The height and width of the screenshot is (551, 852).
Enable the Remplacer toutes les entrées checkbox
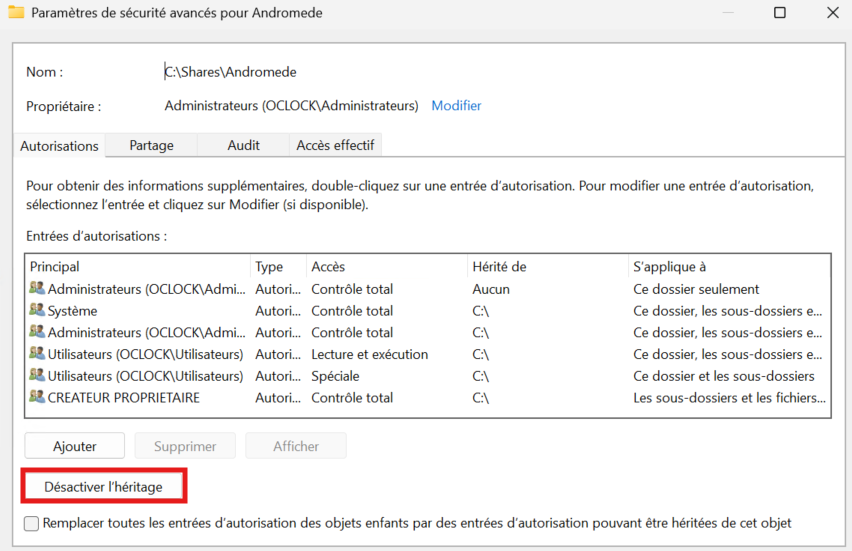click(32, 523)
